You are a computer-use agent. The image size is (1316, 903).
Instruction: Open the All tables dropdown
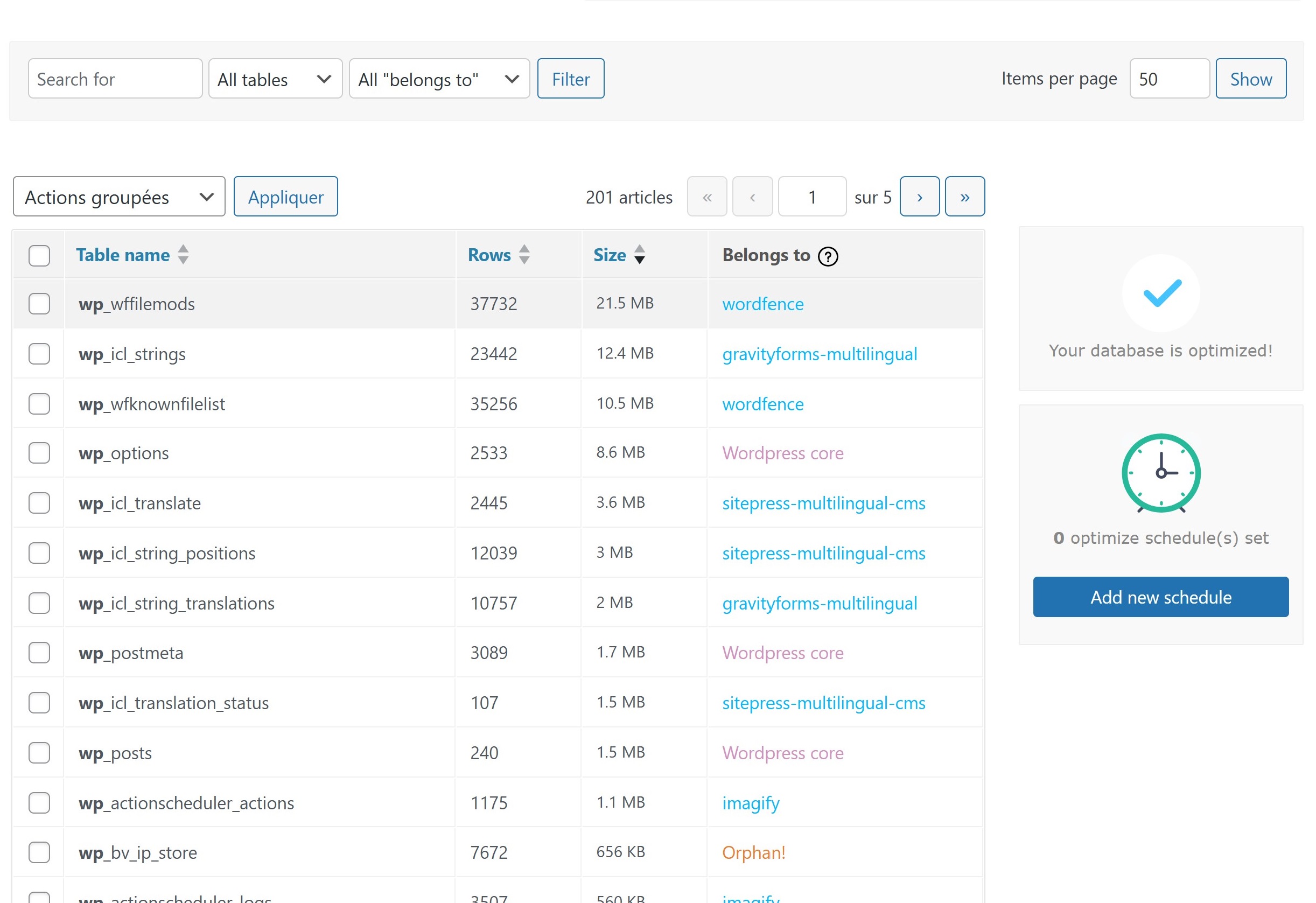tap(275, 79)
